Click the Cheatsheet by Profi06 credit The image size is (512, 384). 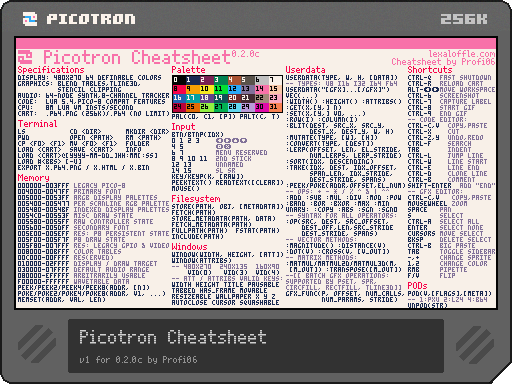coord(443,62)
